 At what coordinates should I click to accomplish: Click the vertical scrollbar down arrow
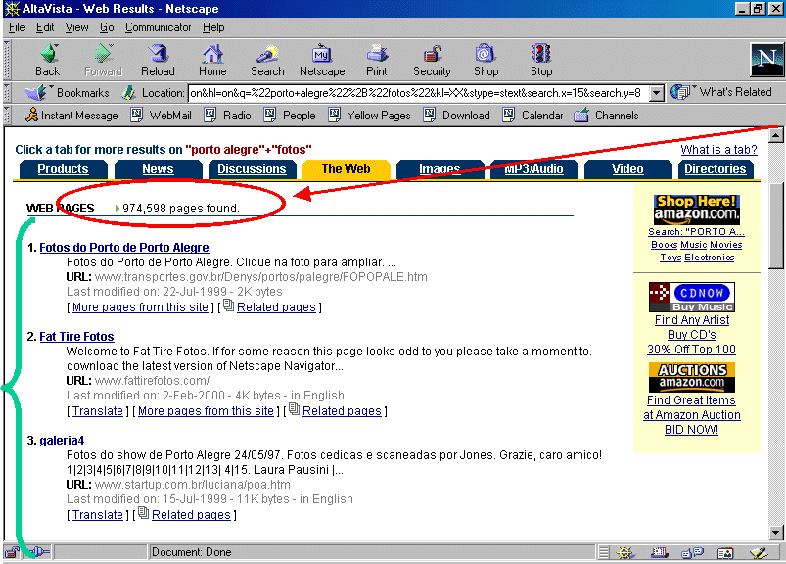click(776, 533)
